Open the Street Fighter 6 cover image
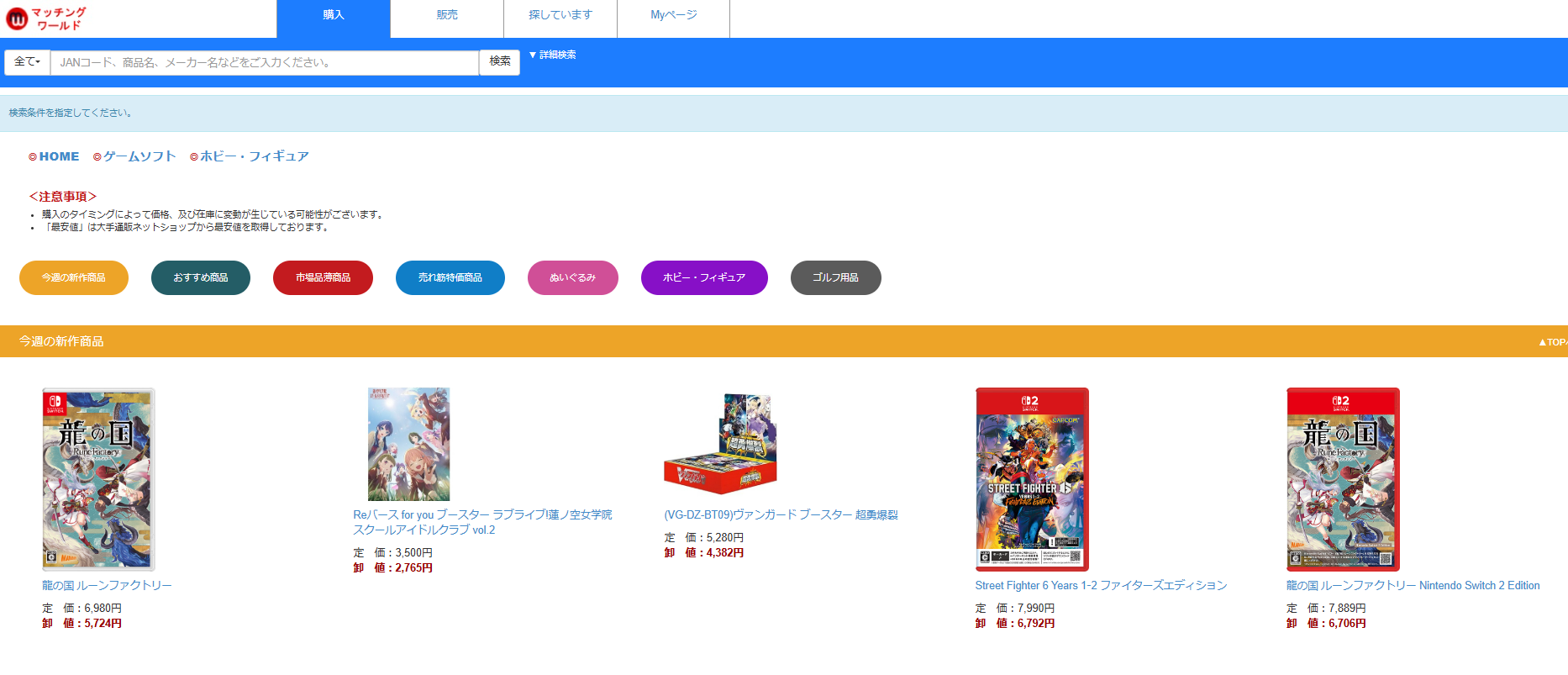Image resolution: width=1568 pixels, height=675 pixels. pyautogui.click(x=1032, y=479)
